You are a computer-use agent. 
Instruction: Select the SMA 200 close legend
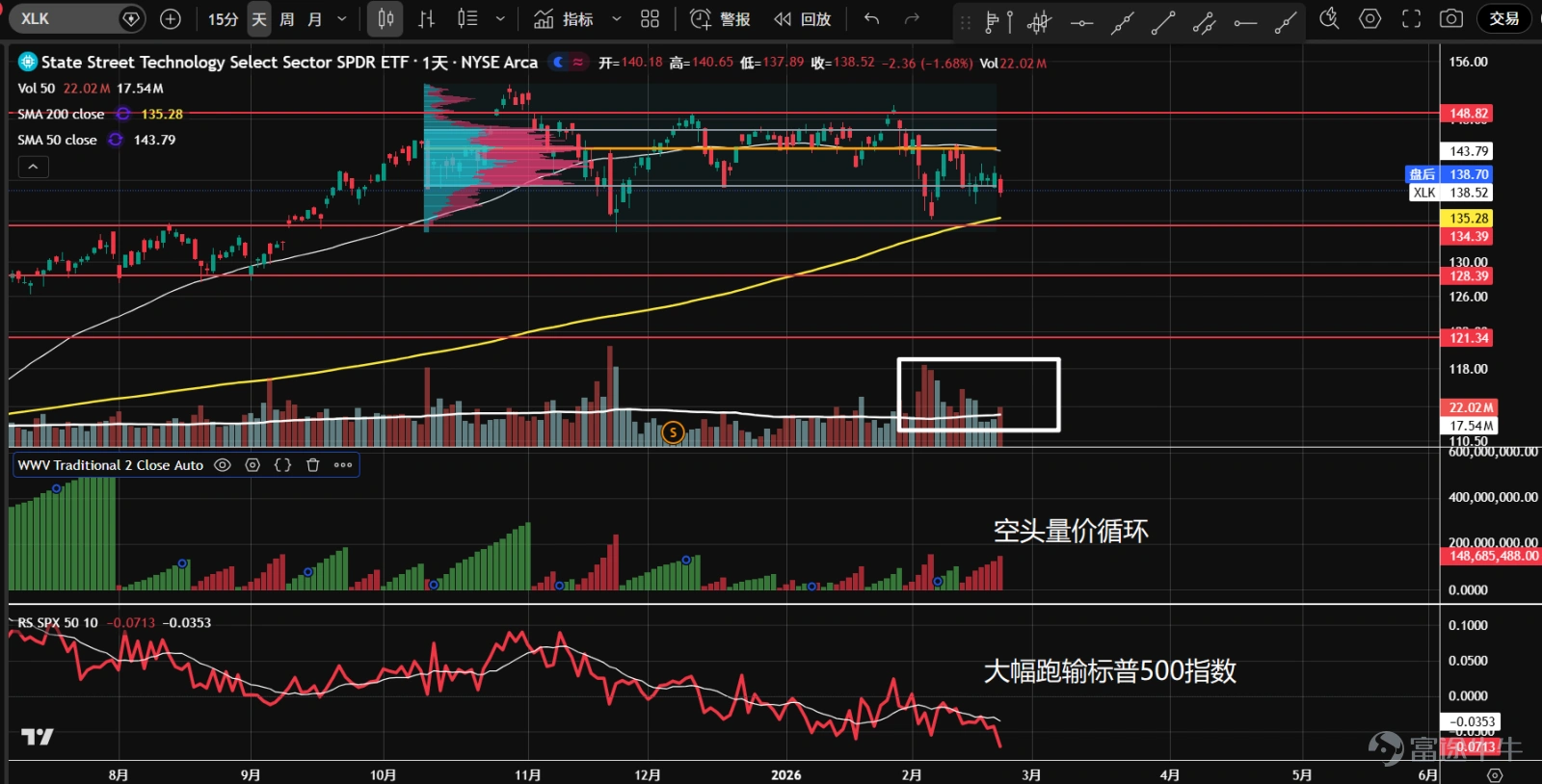pyautogui.click(x=61, y=114)
